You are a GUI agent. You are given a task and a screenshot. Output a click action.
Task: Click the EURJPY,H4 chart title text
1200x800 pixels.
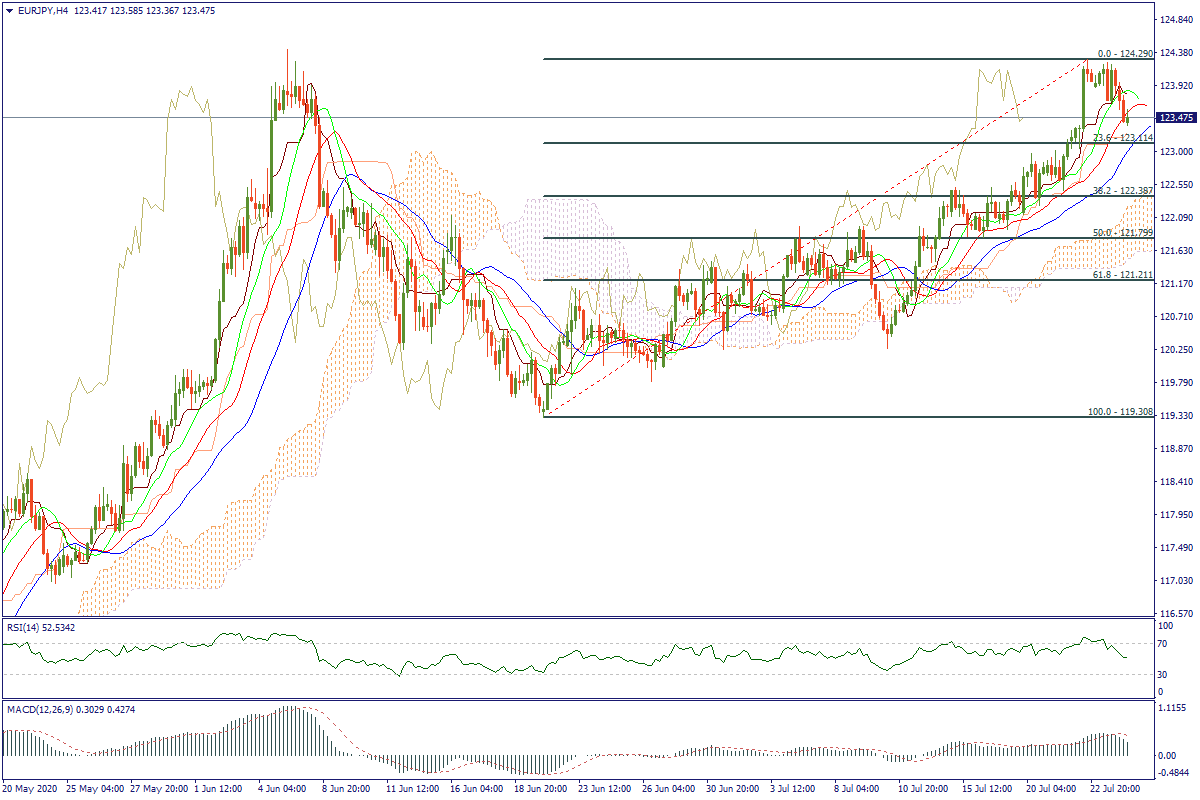click(x=42, y=9)
